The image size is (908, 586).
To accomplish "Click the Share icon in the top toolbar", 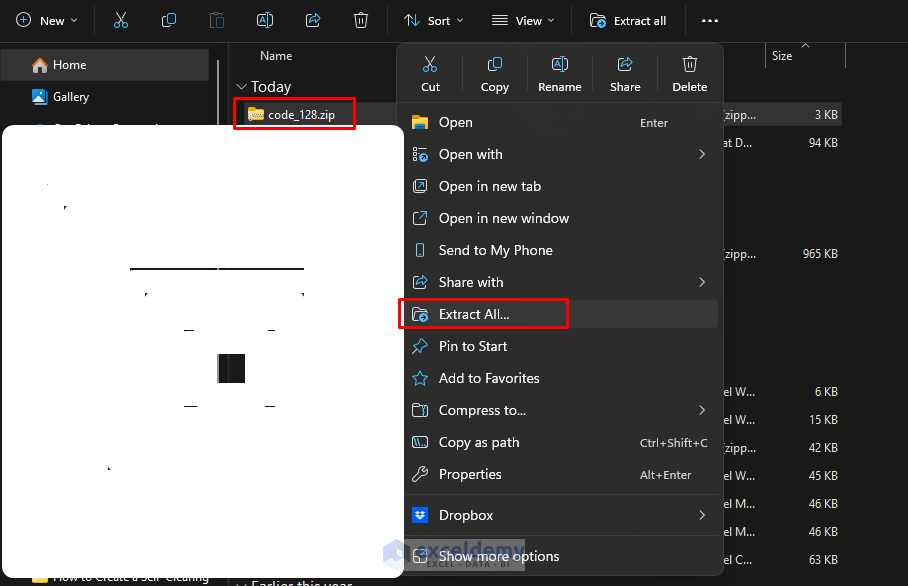I will [x=313, y=21].
